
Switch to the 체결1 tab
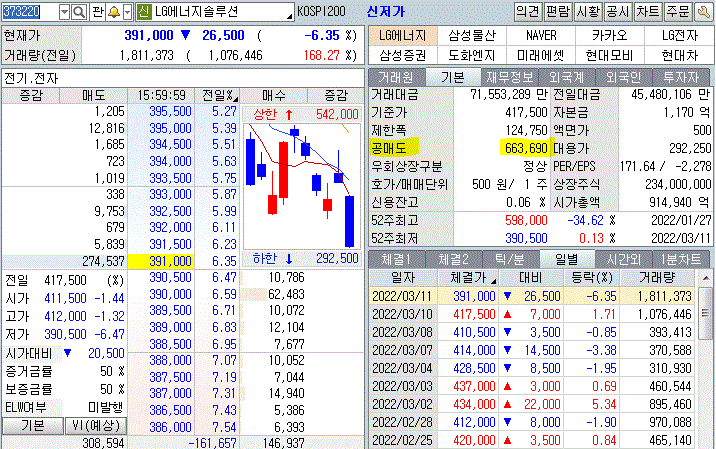click(x=396, y=259)
